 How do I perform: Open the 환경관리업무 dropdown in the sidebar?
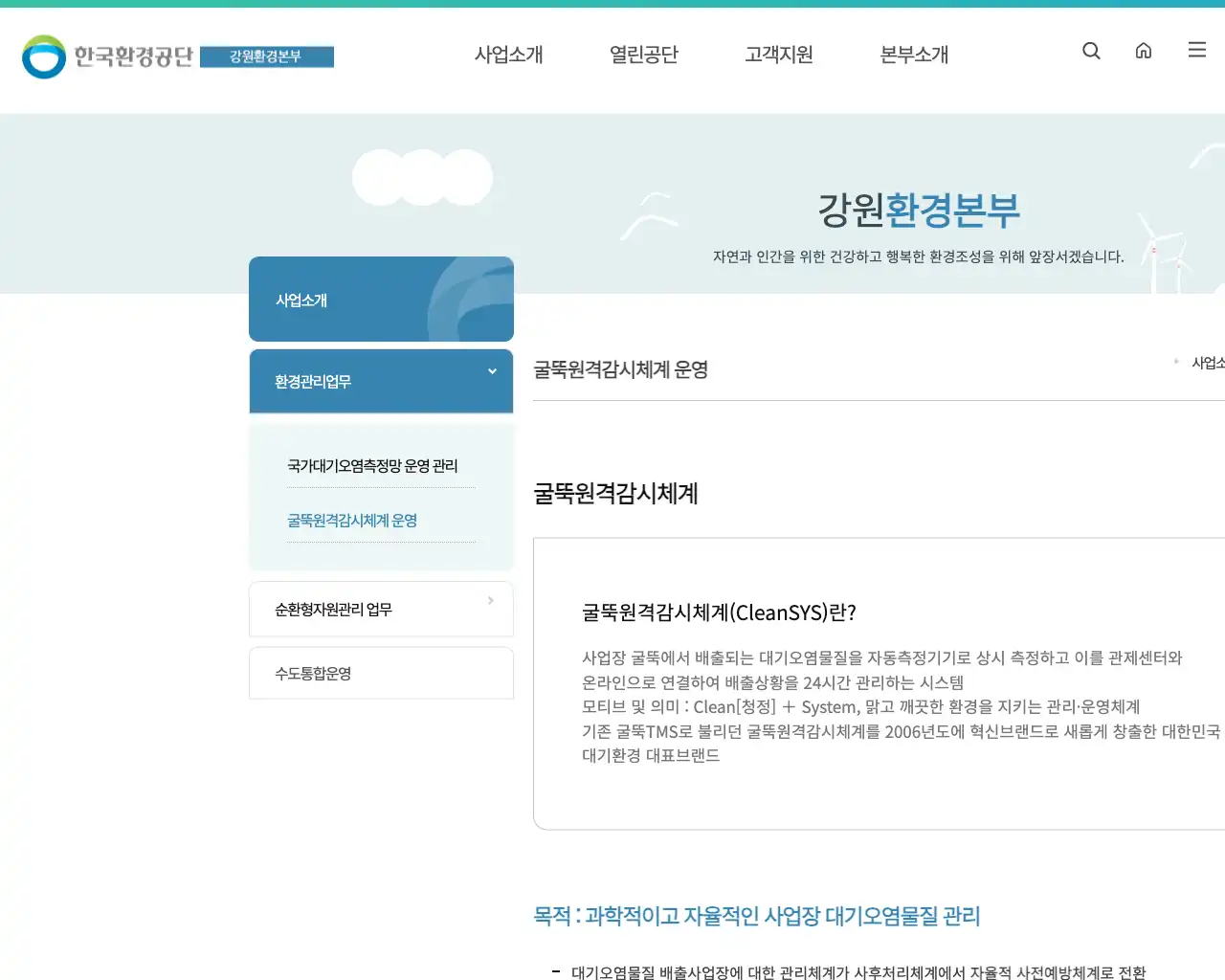point(381,381)
